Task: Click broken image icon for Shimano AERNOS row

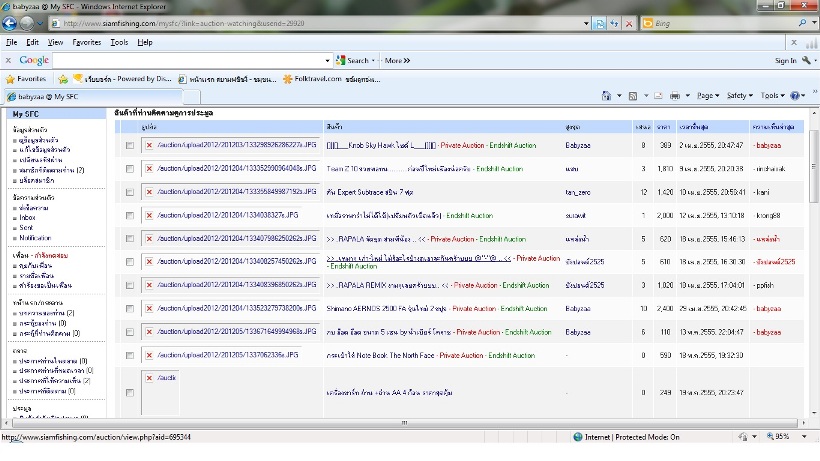Action: pyautogui.click(x=149, y=308)
